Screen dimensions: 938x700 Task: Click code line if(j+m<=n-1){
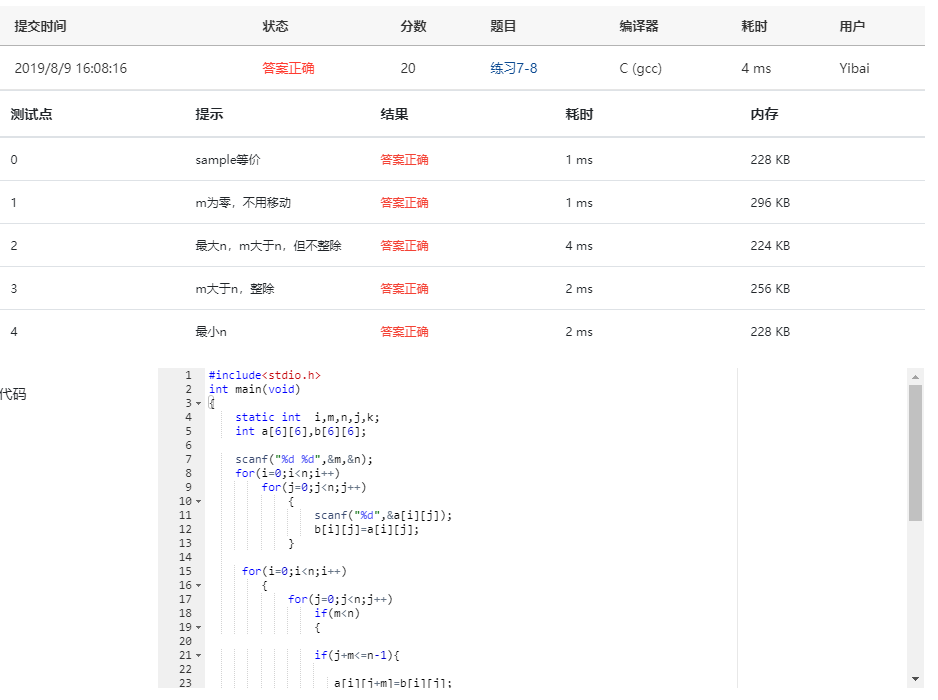(x=357, y=655)
